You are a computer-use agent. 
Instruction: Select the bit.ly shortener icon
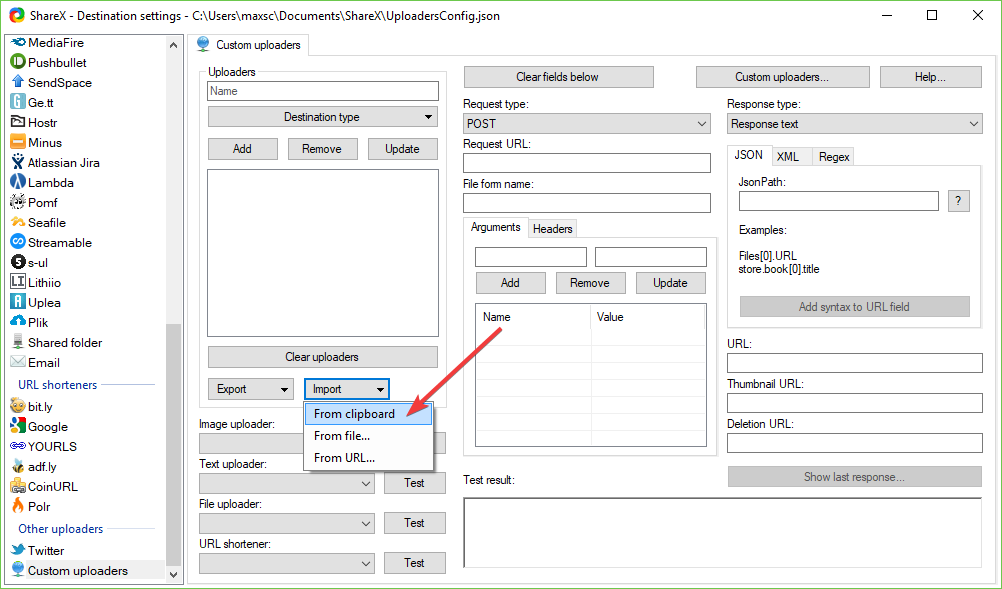click(18, 406)
